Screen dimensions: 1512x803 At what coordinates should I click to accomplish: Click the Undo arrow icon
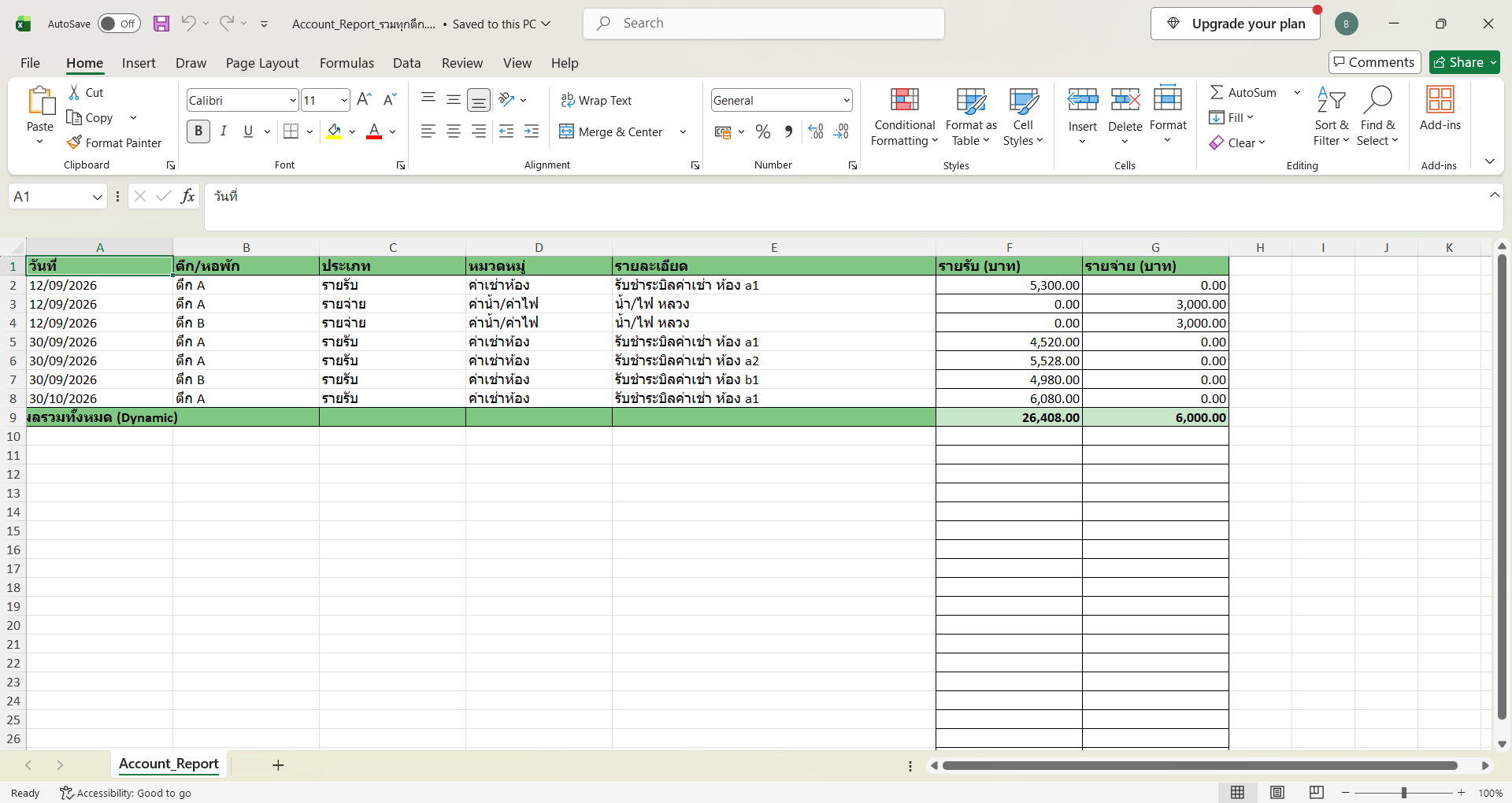[x=188, y=23]
